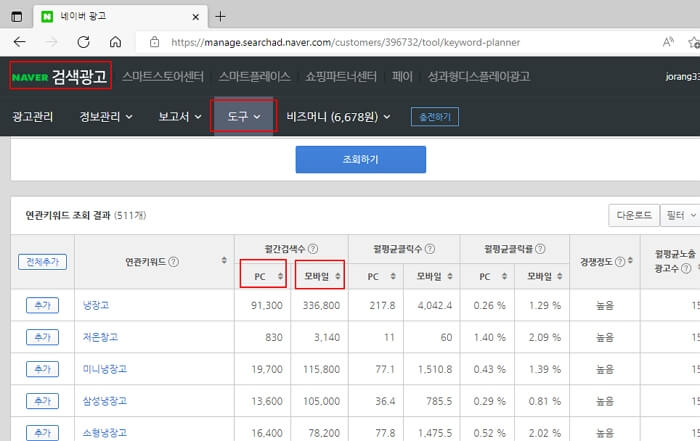The height and width of the screenshot is (441, 700).
Task: Open help icon next to 연관키워드
Action: tap(174, 262)
